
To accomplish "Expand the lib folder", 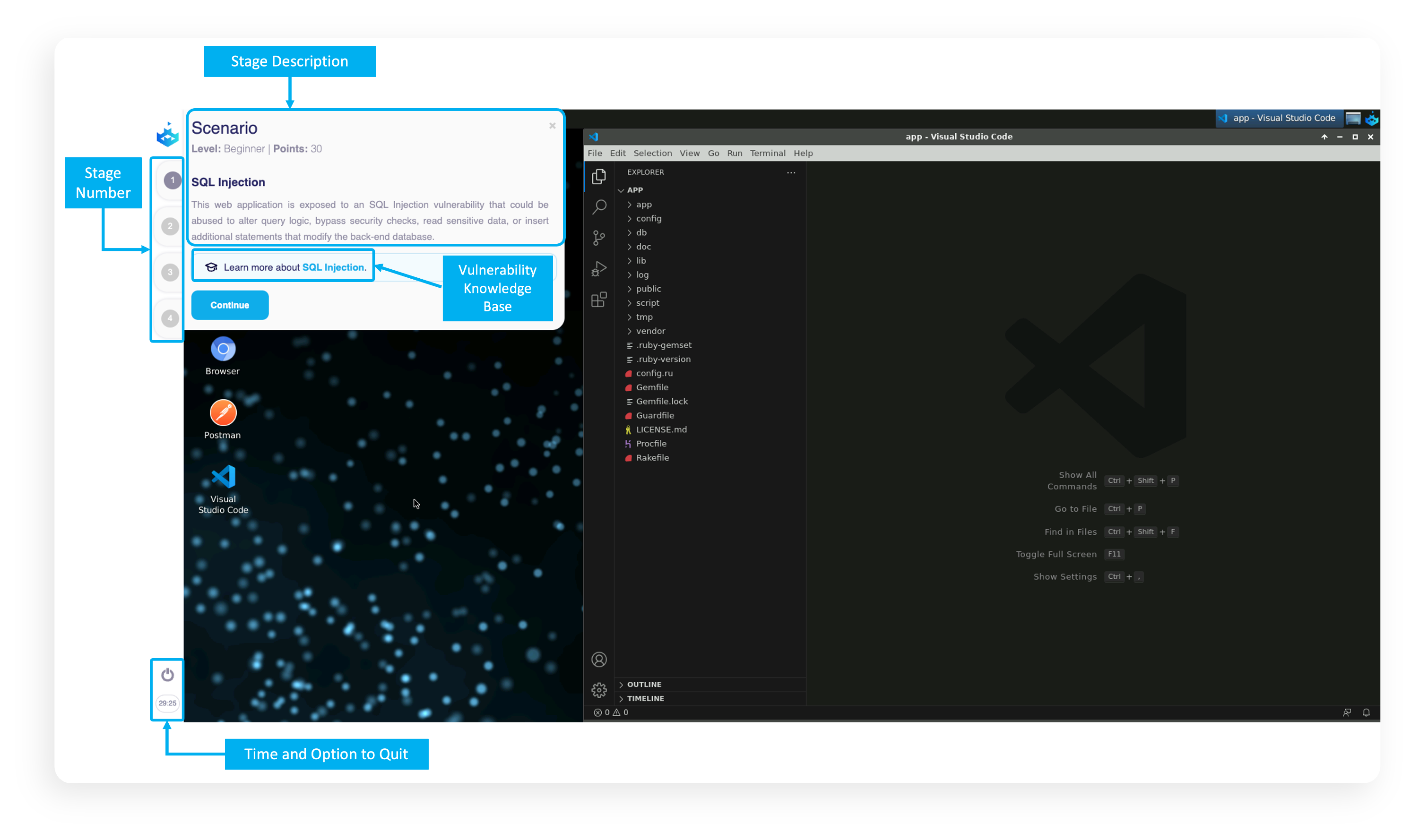I will click(710, 261).
